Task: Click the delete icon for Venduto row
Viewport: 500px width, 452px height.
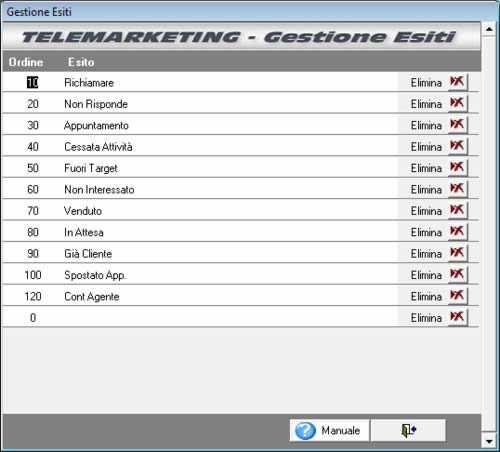Action: (x=457, y=210)
